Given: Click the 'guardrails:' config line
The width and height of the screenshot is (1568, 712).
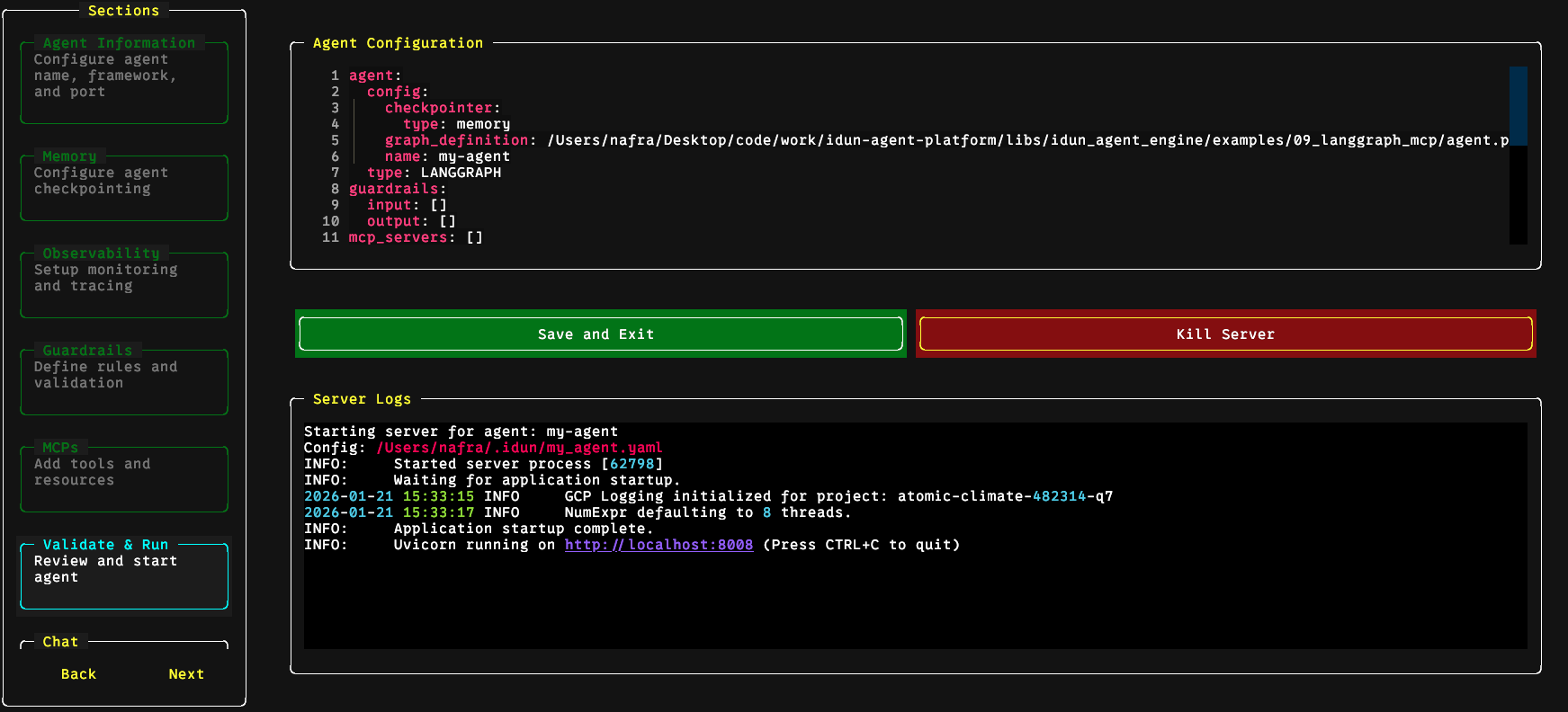Looking at the screenshot, I should (x=398, y=189).
